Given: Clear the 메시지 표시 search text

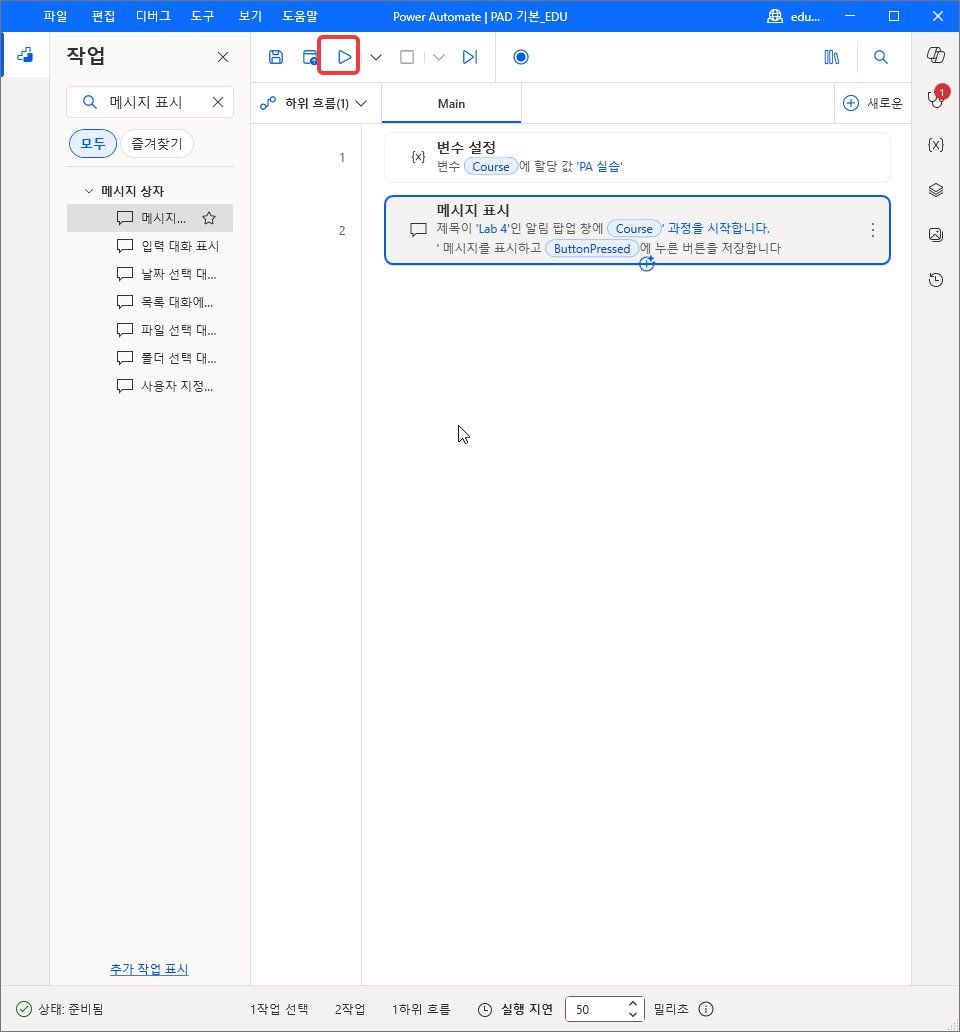Looking at the screenshot, I should 218,102.
